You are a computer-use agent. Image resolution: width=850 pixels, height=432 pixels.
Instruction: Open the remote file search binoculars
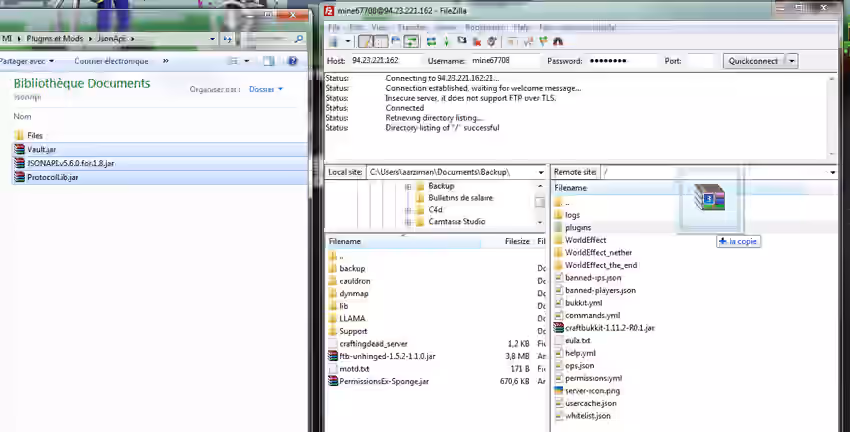pyautogui.click(x=558, y=42)
